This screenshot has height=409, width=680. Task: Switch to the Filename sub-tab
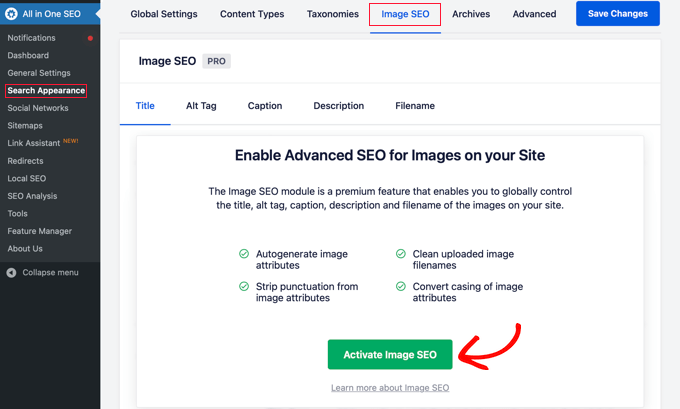coord(415,106)
